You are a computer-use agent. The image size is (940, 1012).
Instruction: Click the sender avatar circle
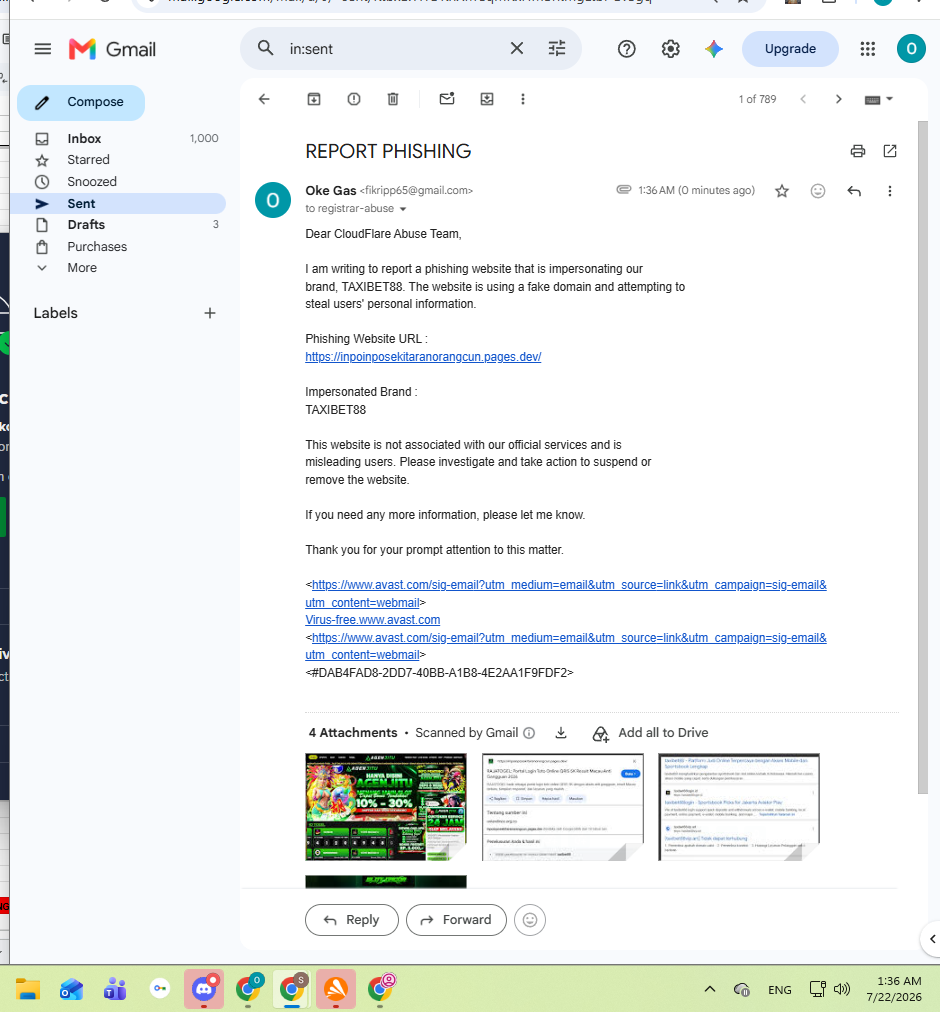(x=273, y=201)
